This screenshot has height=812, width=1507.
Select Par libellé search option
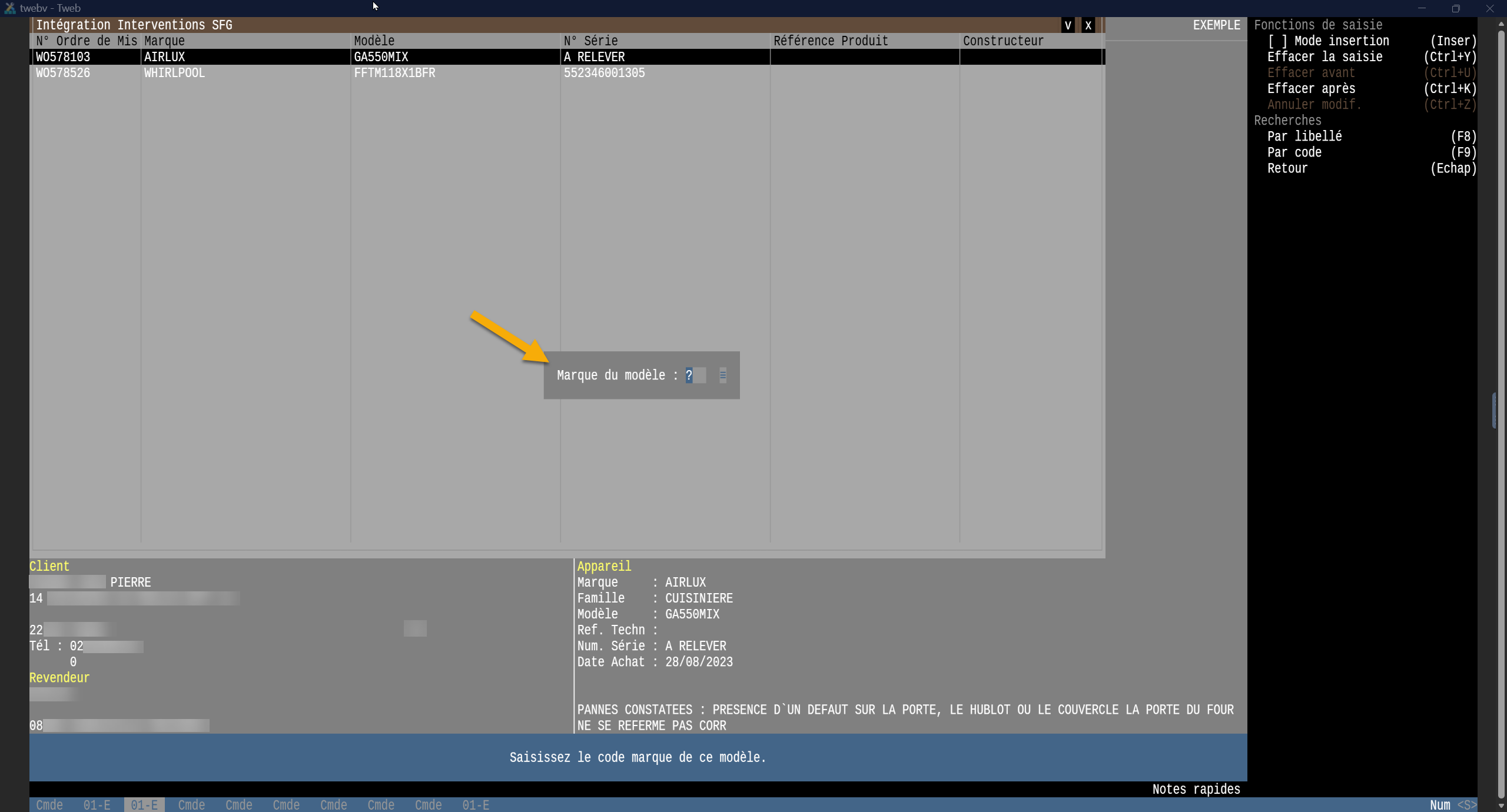(x=1304, y=137)
